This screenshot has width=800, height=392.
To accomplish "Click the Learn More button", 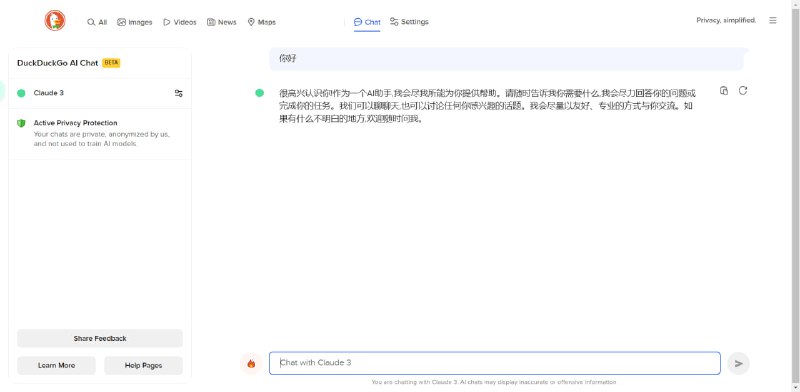I will tap(57, 365).
